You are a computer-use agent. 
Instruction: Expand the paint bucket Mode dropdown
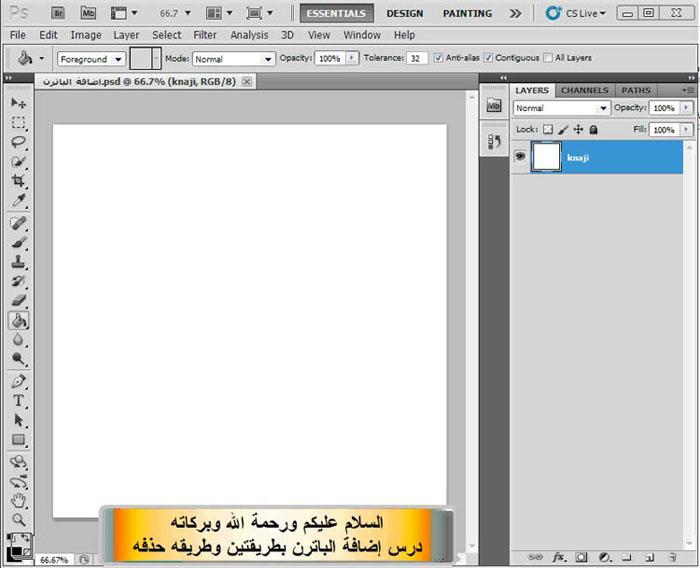tap(233, 59)
